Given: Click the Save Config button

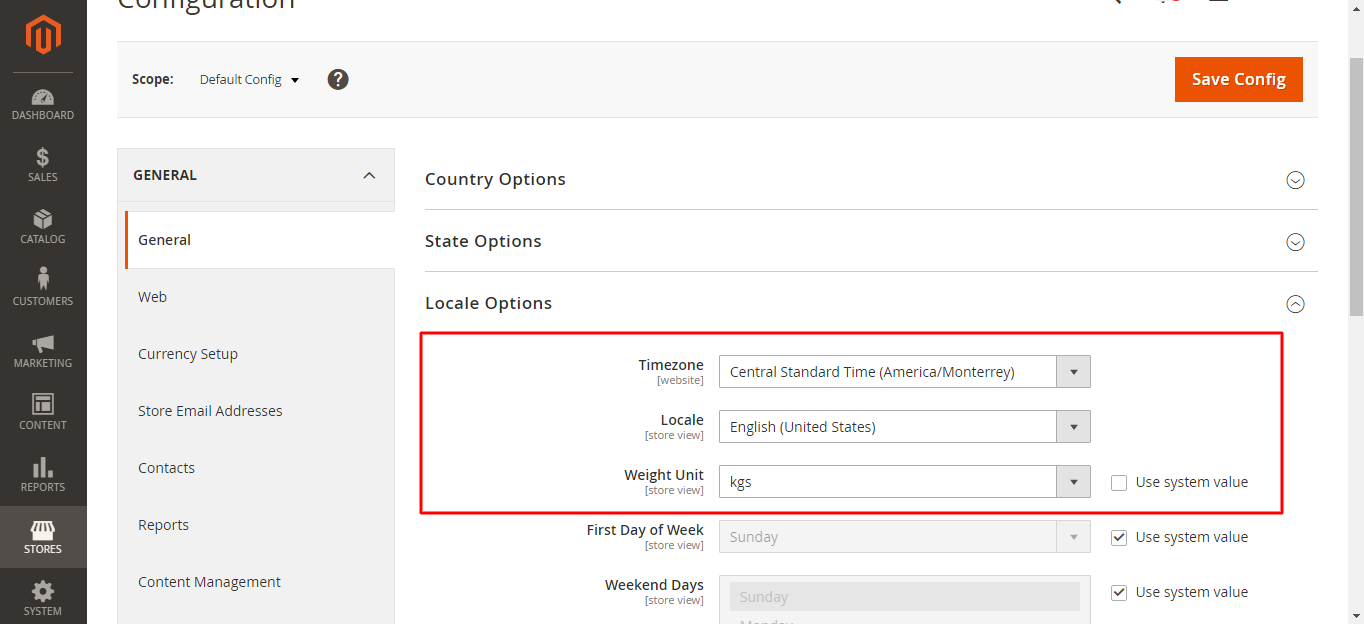Looking at the screenshot, I should pyautogui.click(x=1238, y=79).
